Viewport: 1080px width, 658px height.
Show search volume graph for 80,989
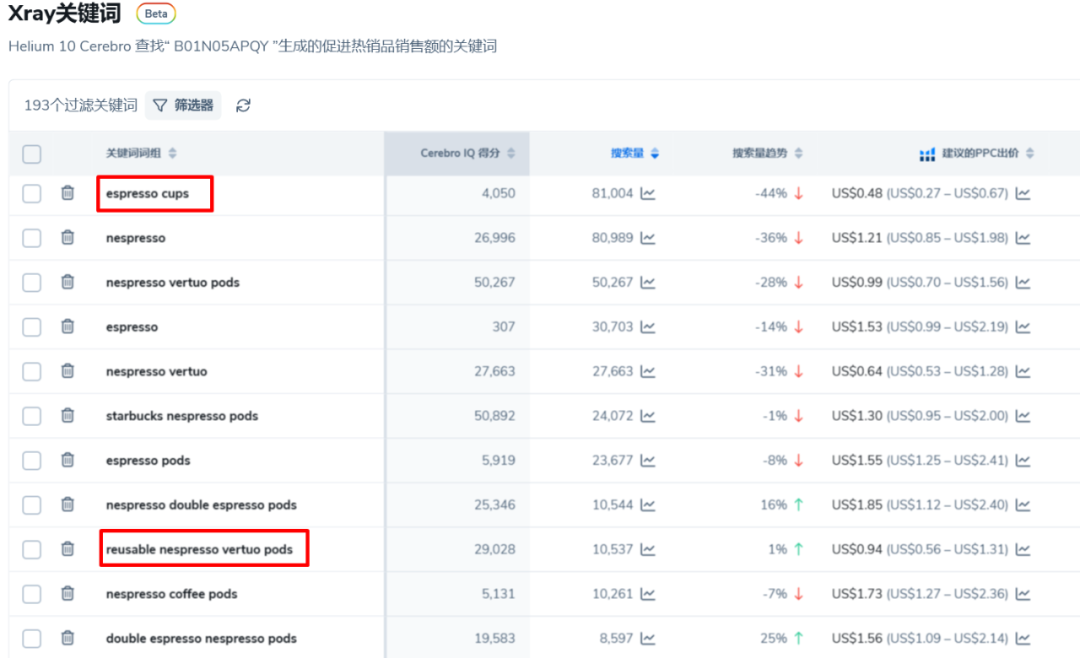[647, 238]
